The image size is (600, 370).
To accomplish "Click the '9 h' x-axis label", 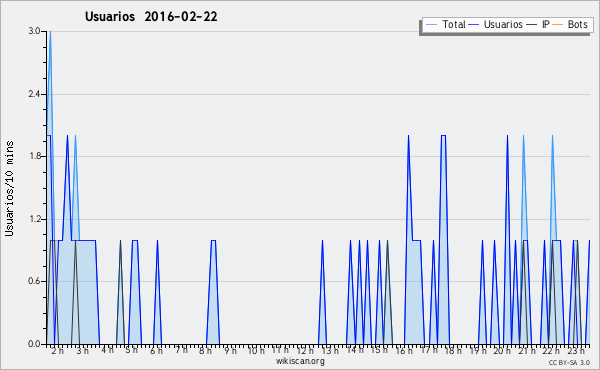I will pyautogui.click(x=230, y=351).
